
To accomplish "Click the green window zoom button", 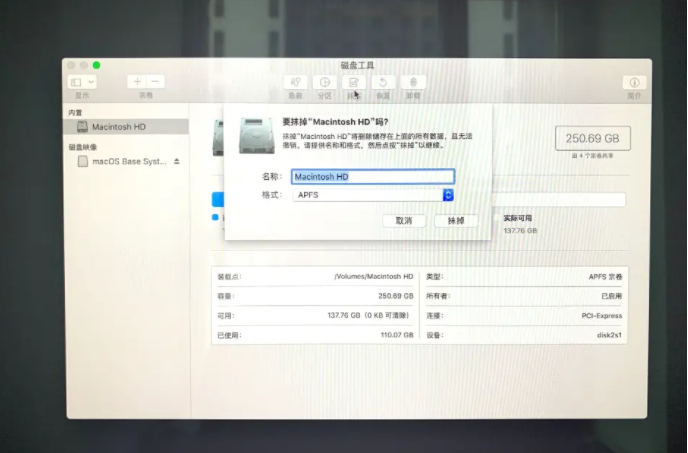I will [x=96, y=65].
